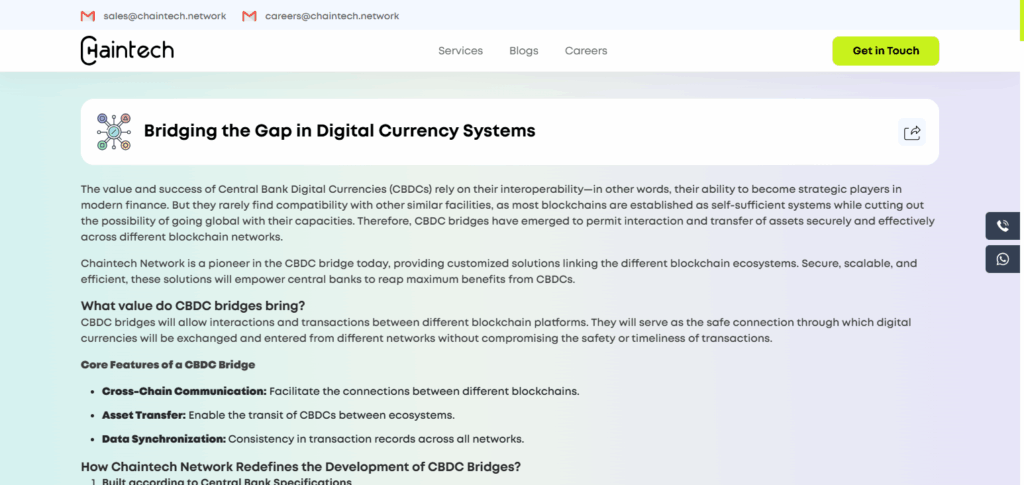Image resolution: width=1024 pixels, height=485 pixels.
Task: Open careers@chaintech.network email link
Action: point(332,16)
